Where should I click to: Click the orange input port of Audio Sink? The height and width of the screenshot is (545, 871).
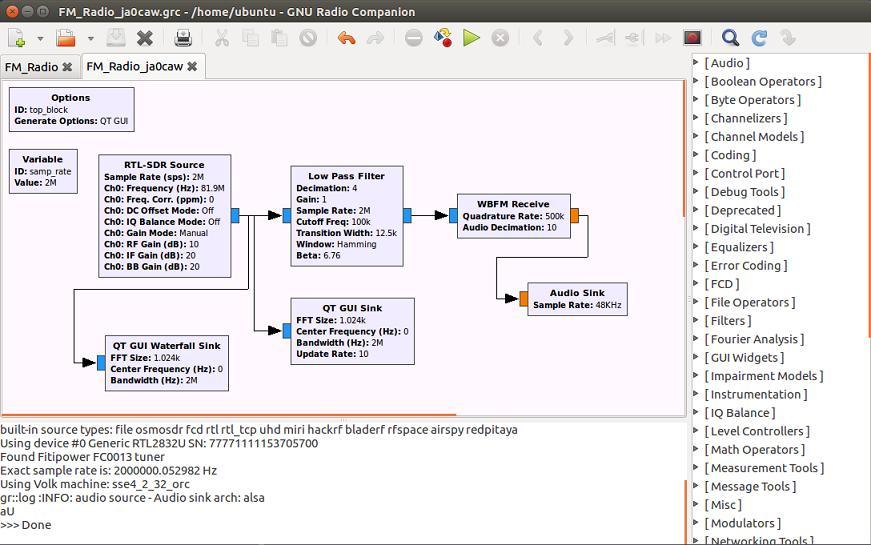(x=523, y=299)
